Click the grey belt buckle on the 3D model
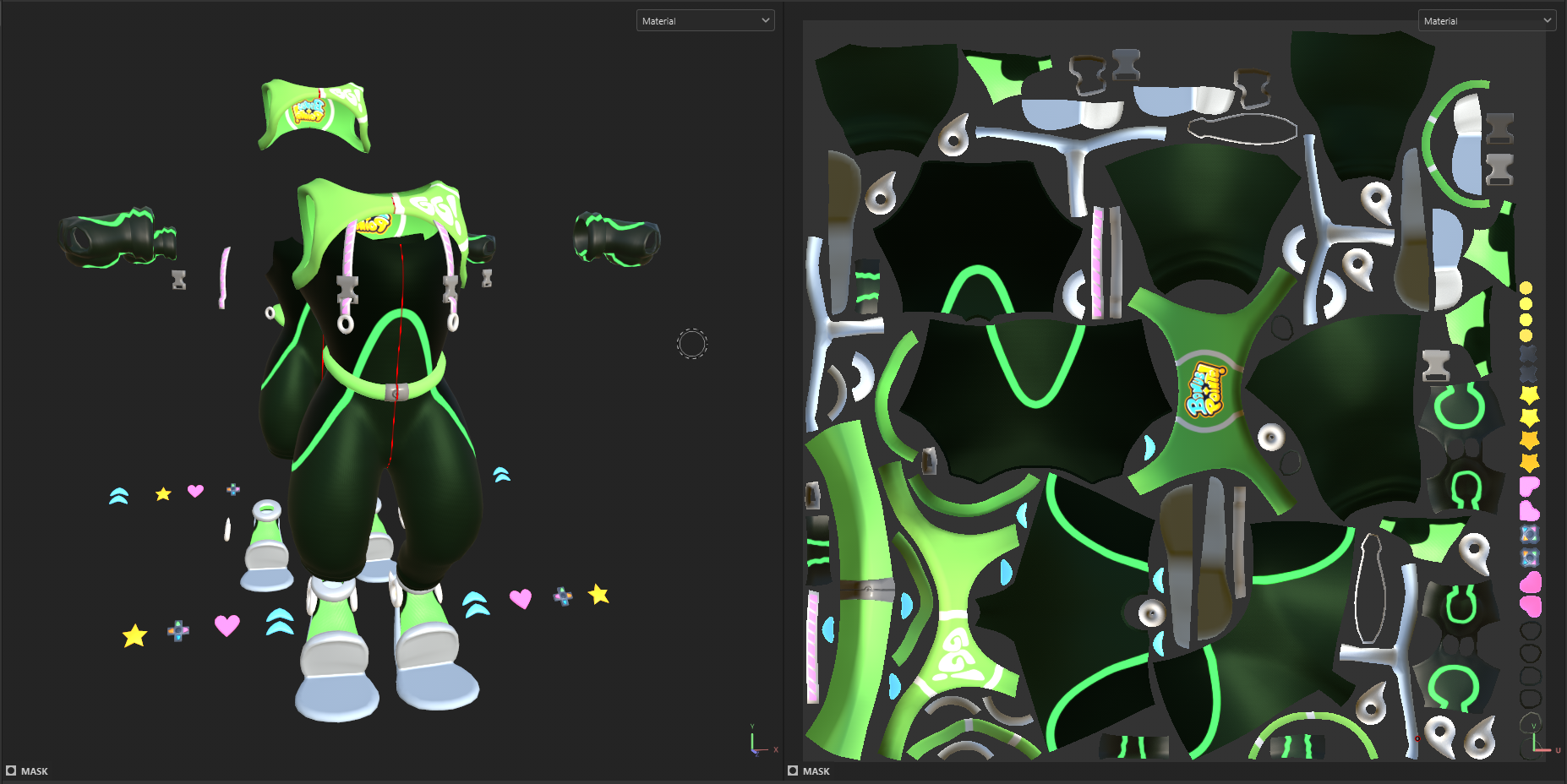This screenshot has width=1567, height=784. pyautogui.click(x=396, y=392)
